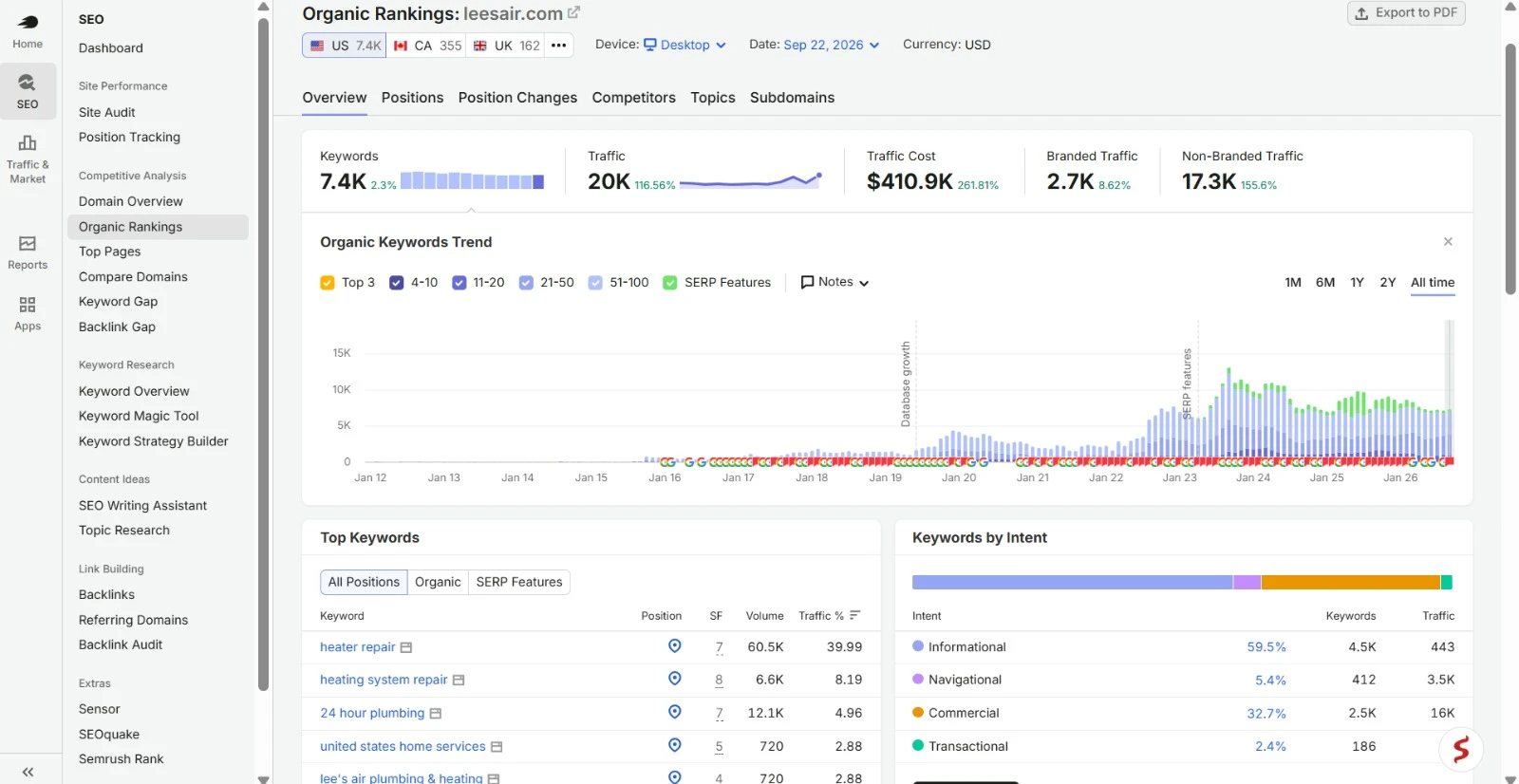Click the position feature icon in united states home services row
This screenshot has height=784, width=1519.
[675, 745]
